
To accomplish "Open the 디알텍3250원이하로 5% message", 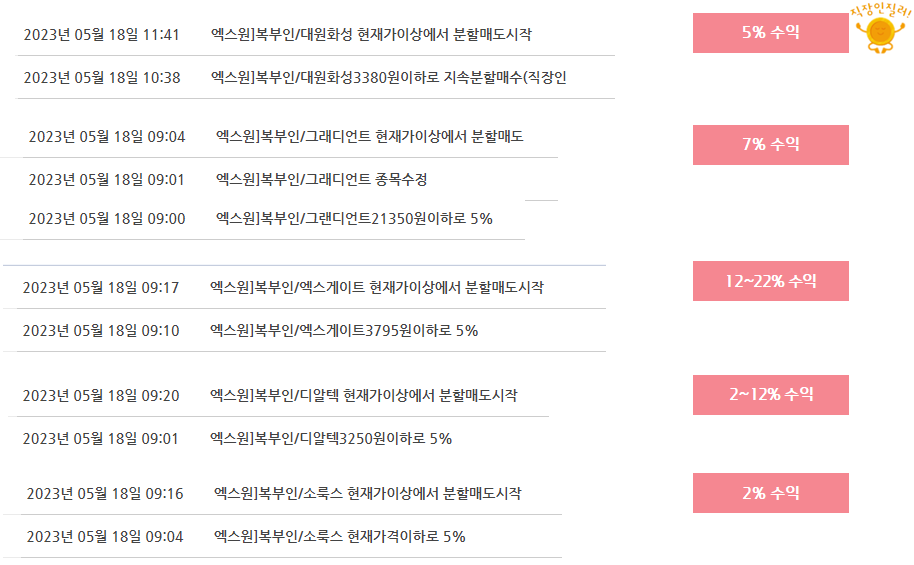I will (331, 438).
